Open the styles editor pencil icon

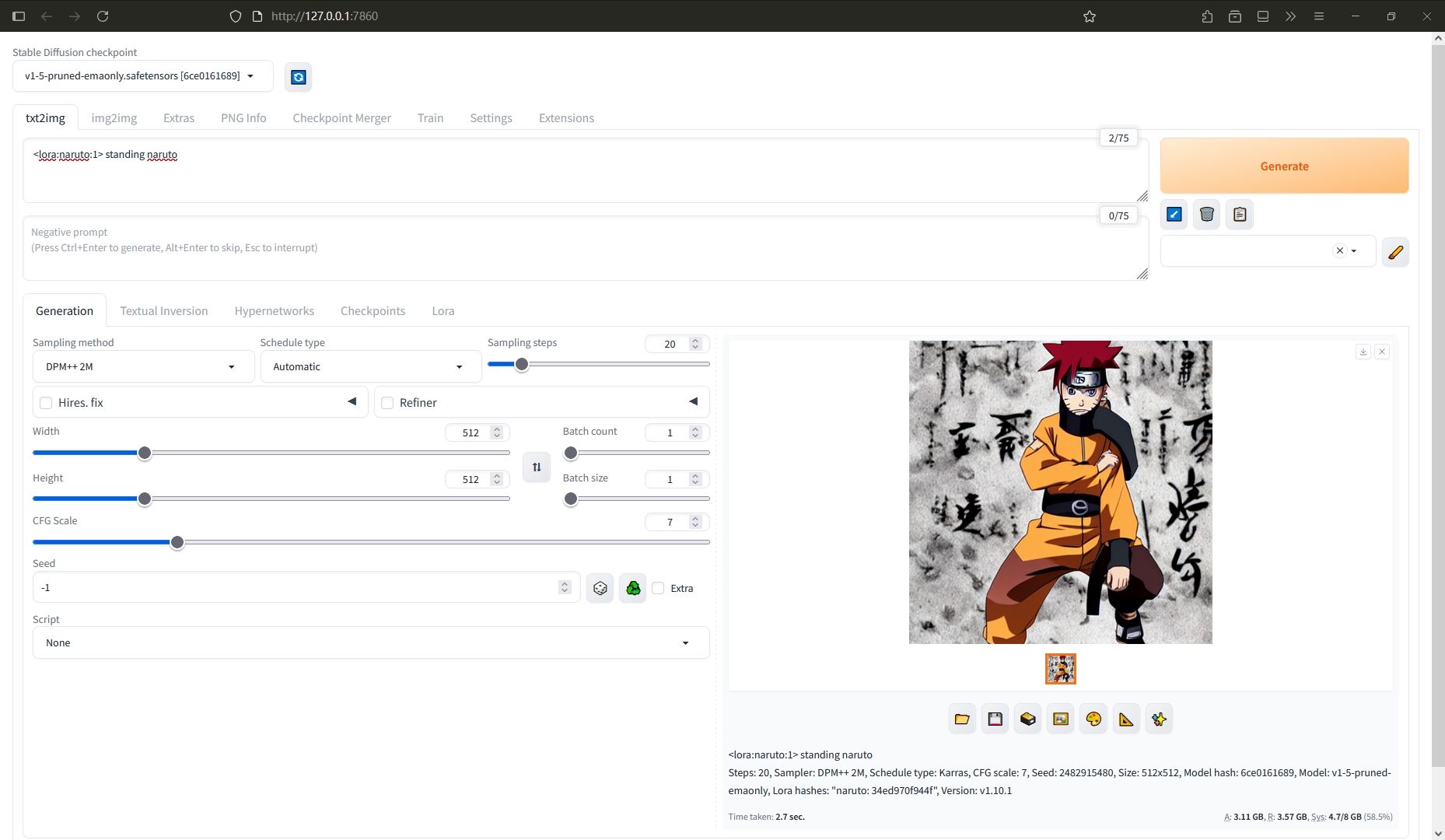coord(1395,252)
